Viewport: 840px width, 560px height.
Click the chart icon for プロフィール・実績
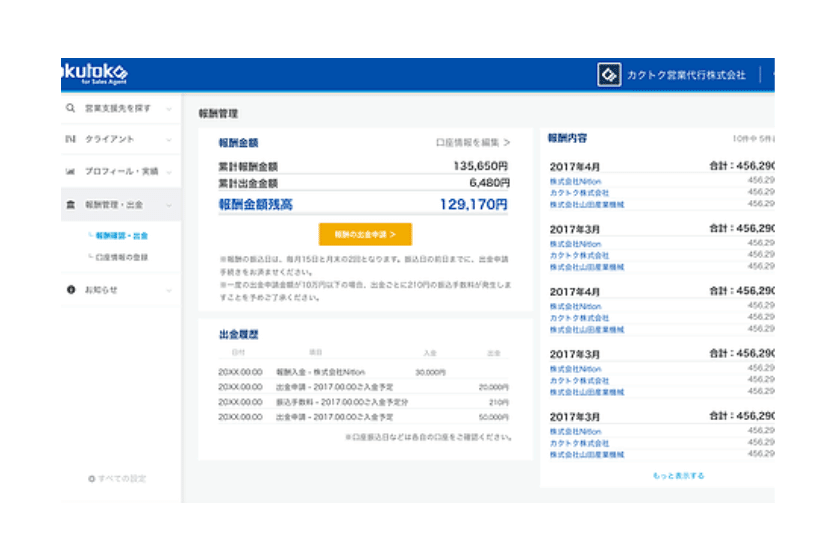point(70,171)
